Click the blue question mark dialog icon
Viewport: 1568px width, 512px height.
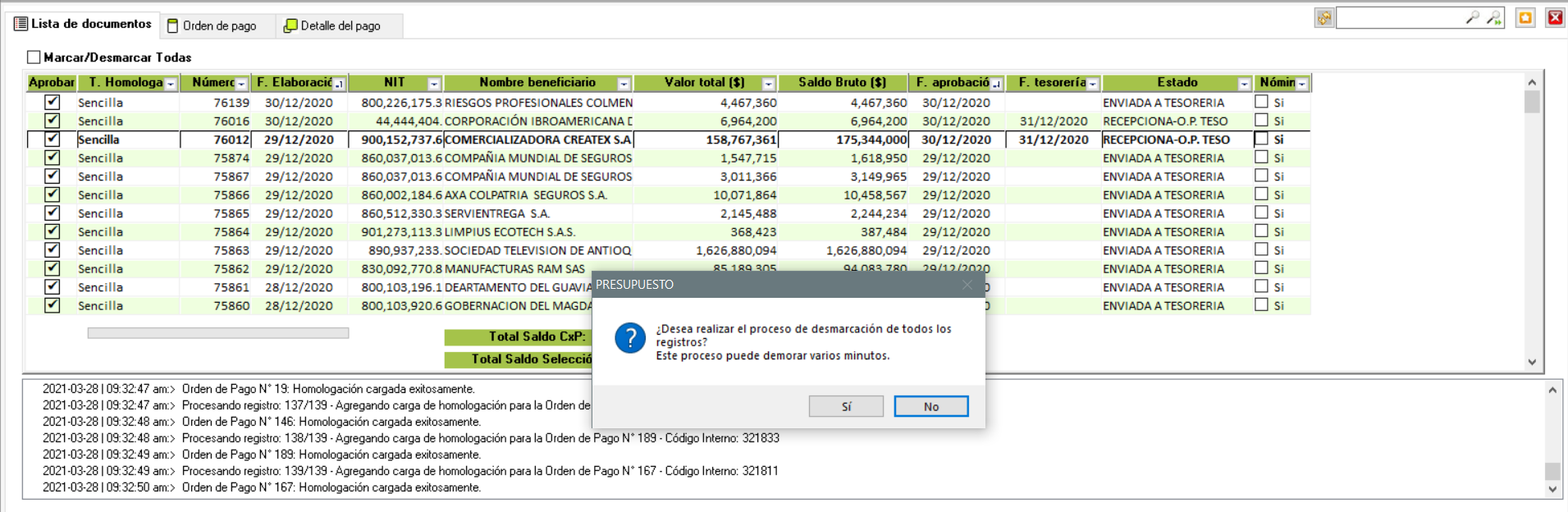click(x=630, y=338)
